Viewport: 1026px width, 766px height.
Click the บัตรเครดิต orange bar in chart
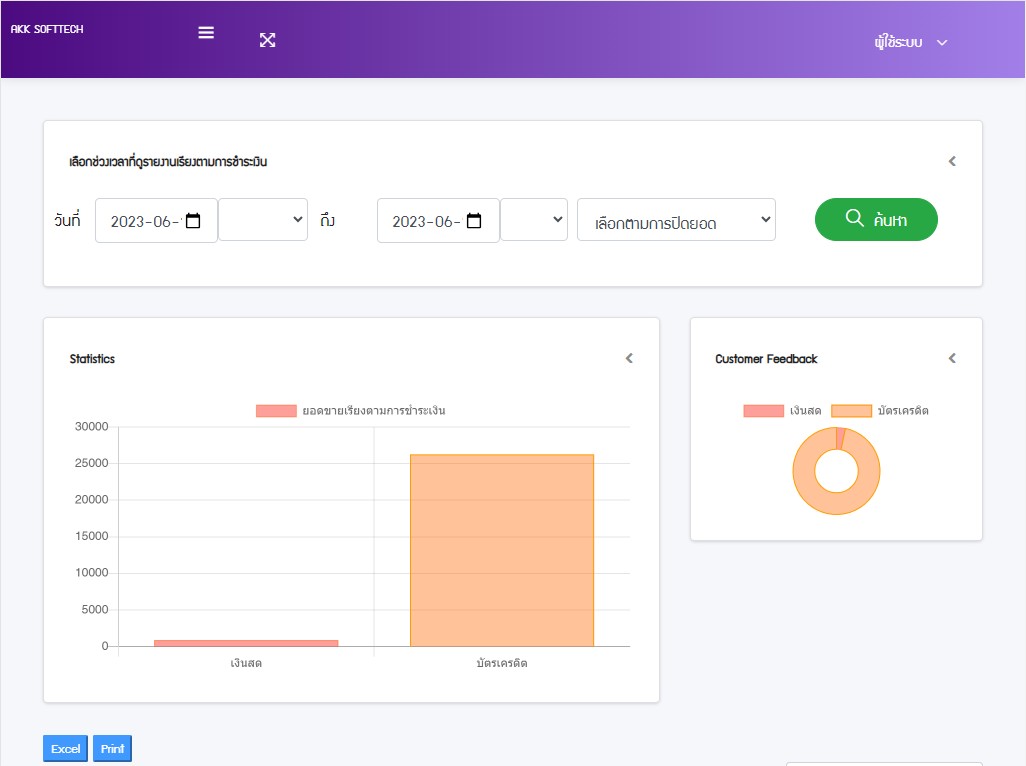(501, 550)
